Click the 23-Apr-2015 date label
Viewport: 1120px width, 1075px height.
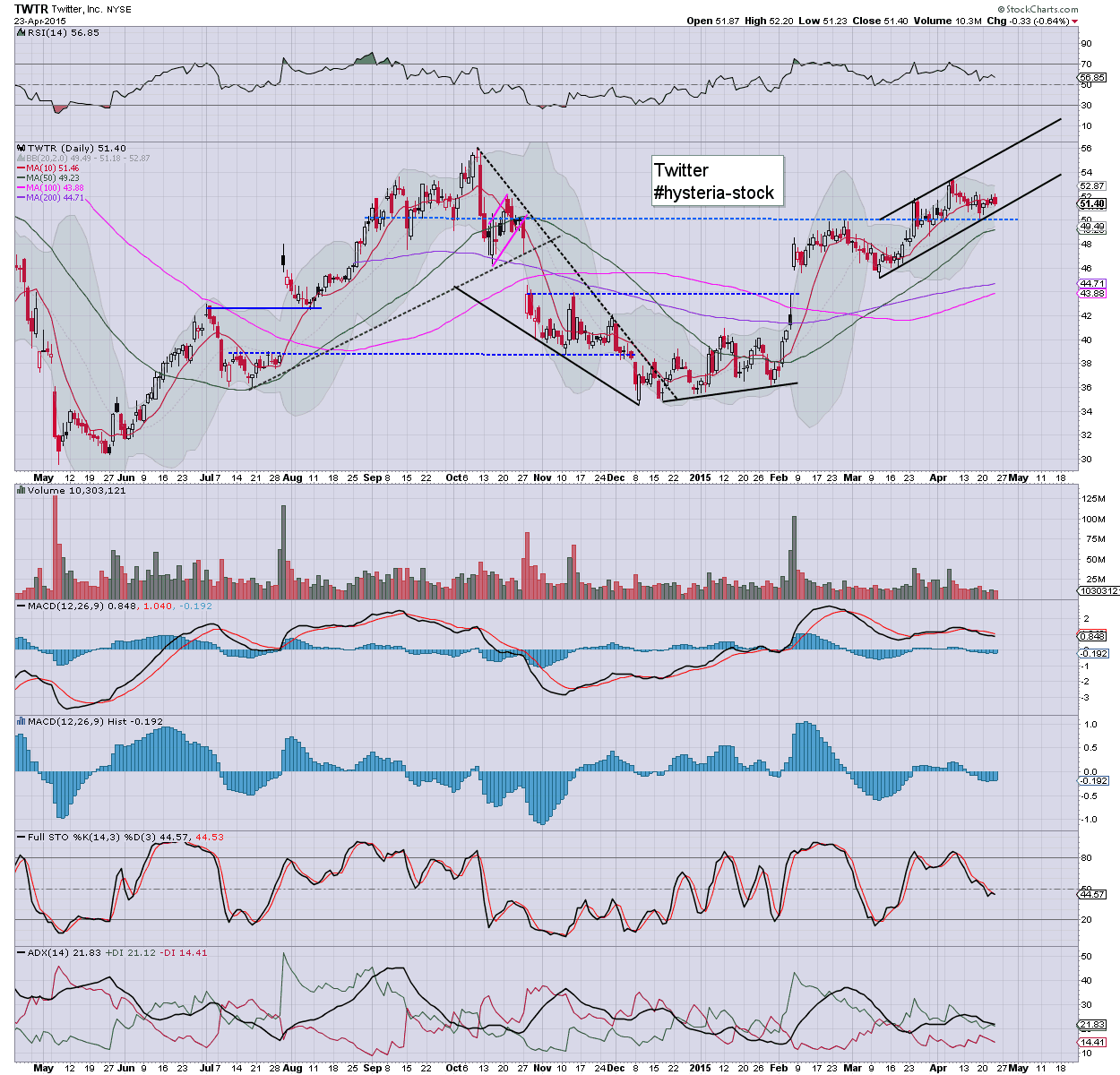[x=40, y=20]
